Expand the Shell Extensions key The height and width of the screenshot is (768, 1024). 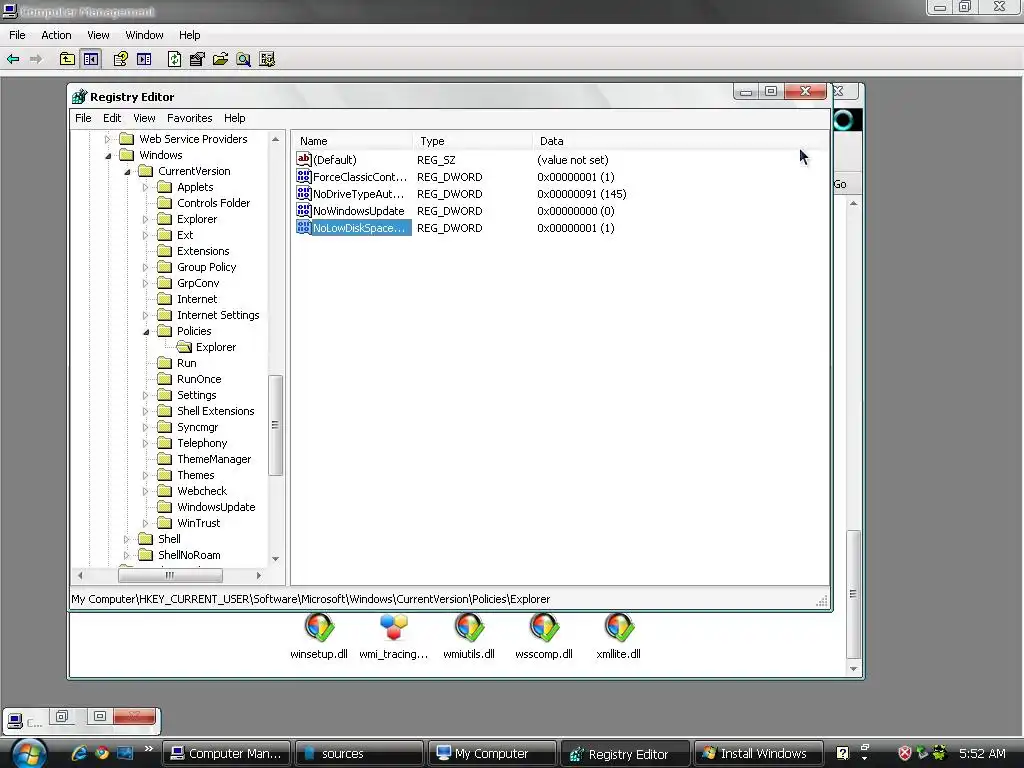pyautogui.click(x=146, y=411)
